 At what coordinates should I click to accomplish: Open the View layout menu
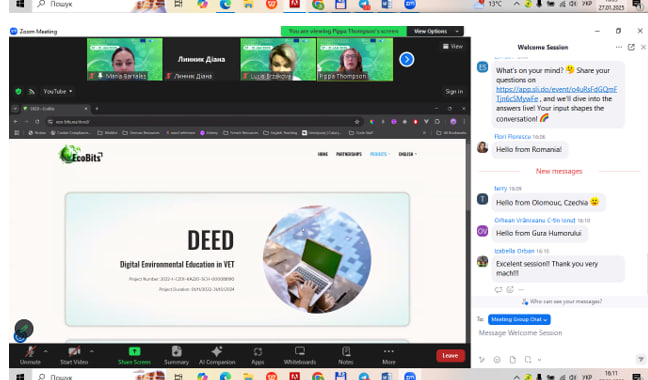(453, 46)
